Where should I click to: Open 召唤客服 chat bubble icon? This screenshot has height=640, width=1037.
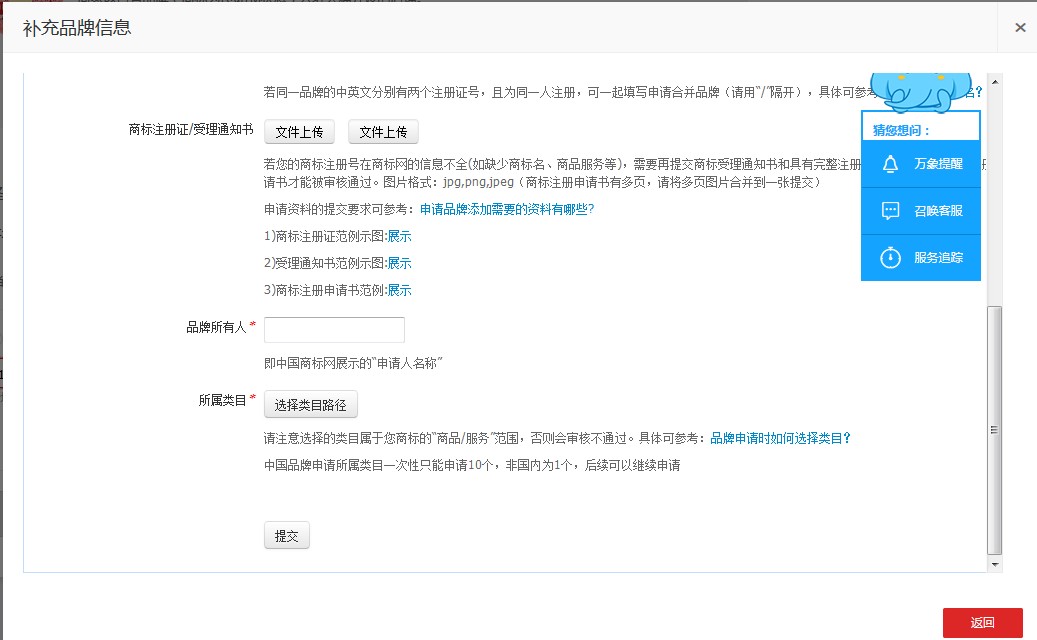(x=890, y=211)
